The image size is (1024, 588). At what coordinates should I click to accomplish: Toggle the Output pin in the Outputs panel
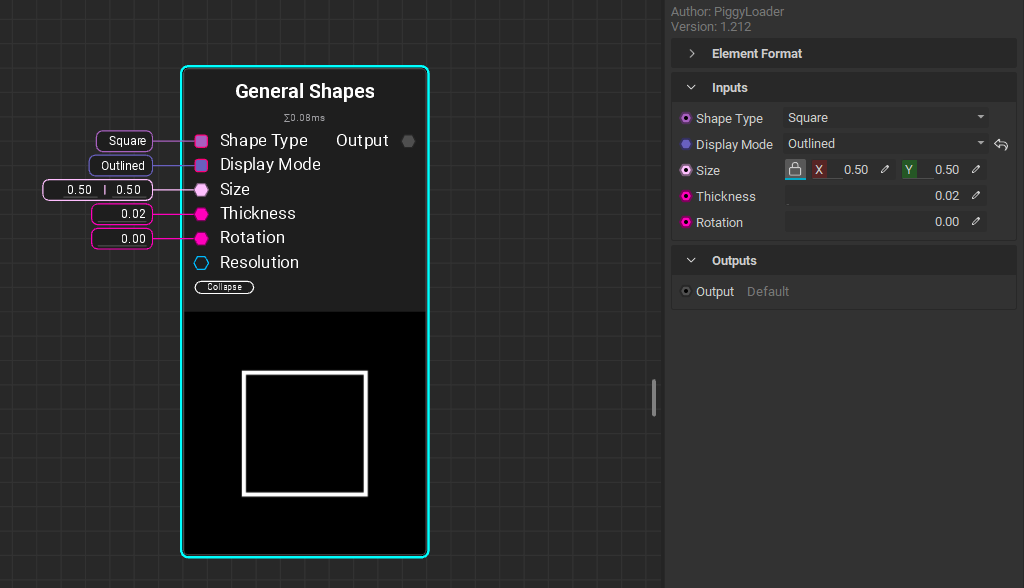tap(685, 292)
